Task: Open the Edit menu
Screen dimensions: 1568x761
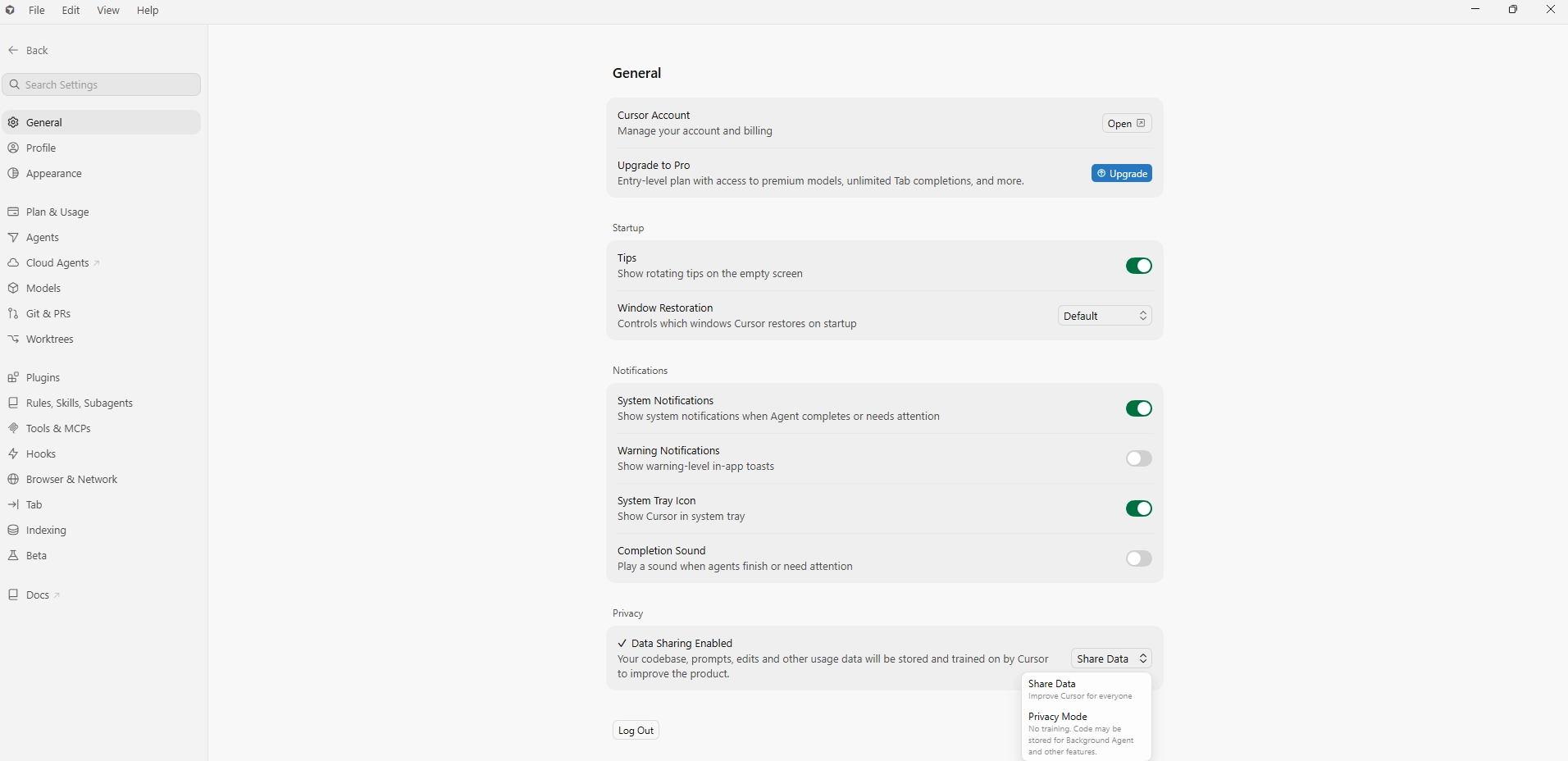Action: pyautogui.click(x=71, y=11)
